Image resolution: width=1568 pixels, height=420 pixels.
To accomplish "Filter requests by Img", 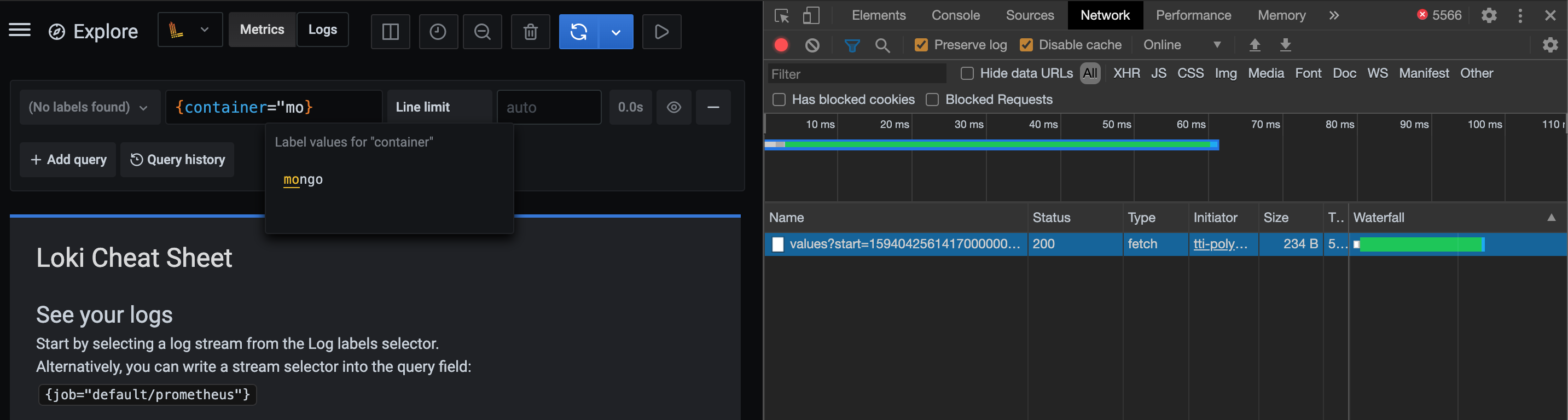I will click(x=1226, y=74).
